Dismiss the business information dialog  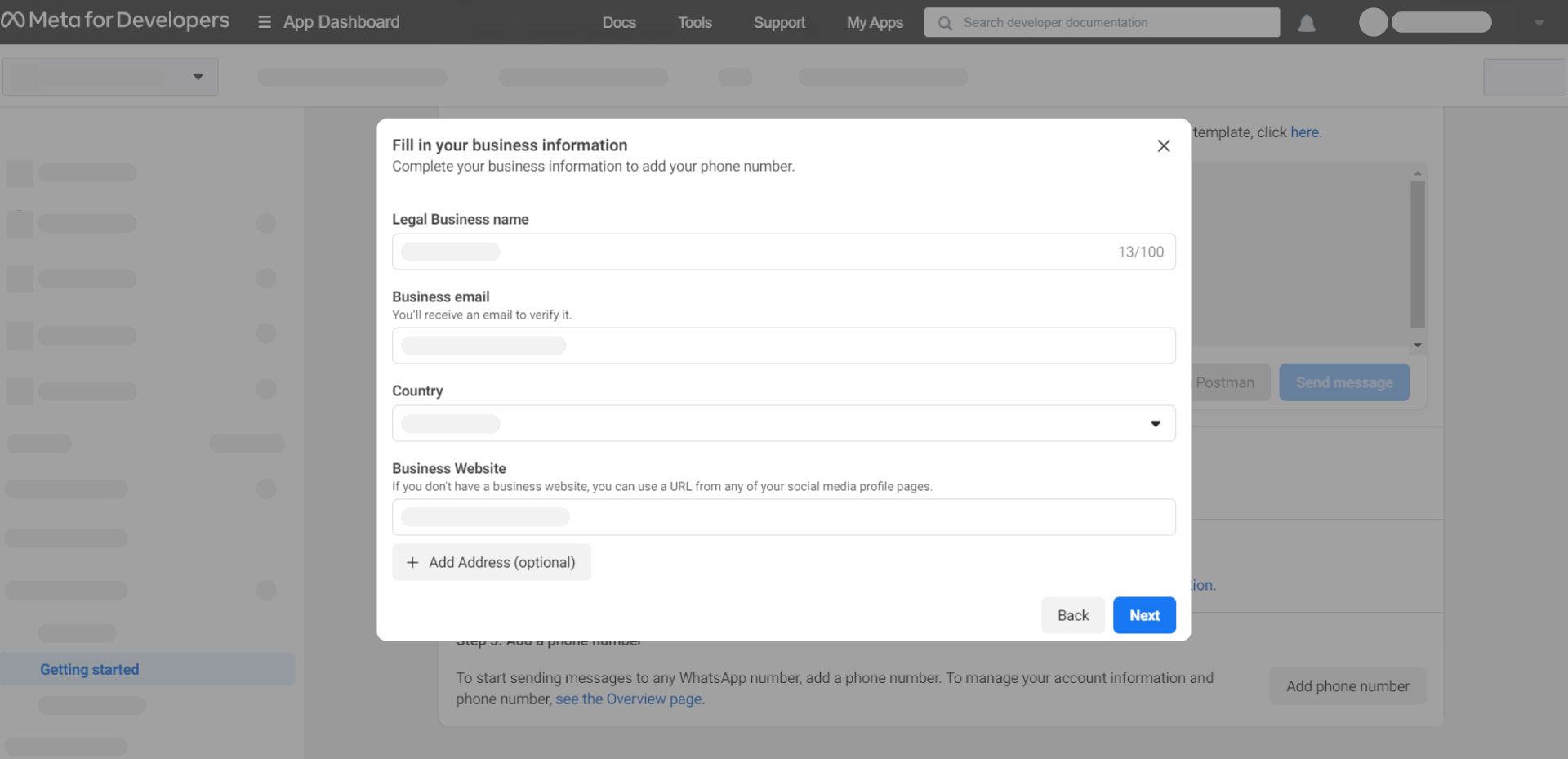1164,145
